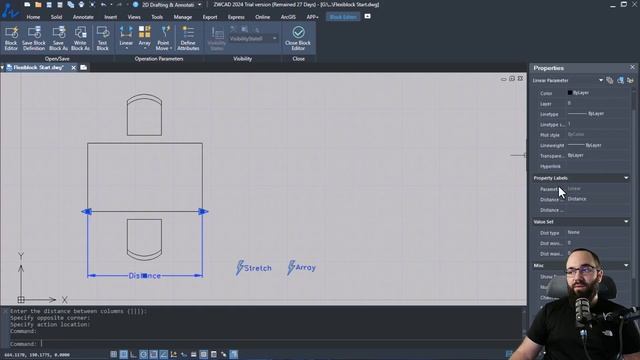The width and height of the screenshot is (640, 360).
Task: Collapse the Value Set section
Action: point(626,222)
